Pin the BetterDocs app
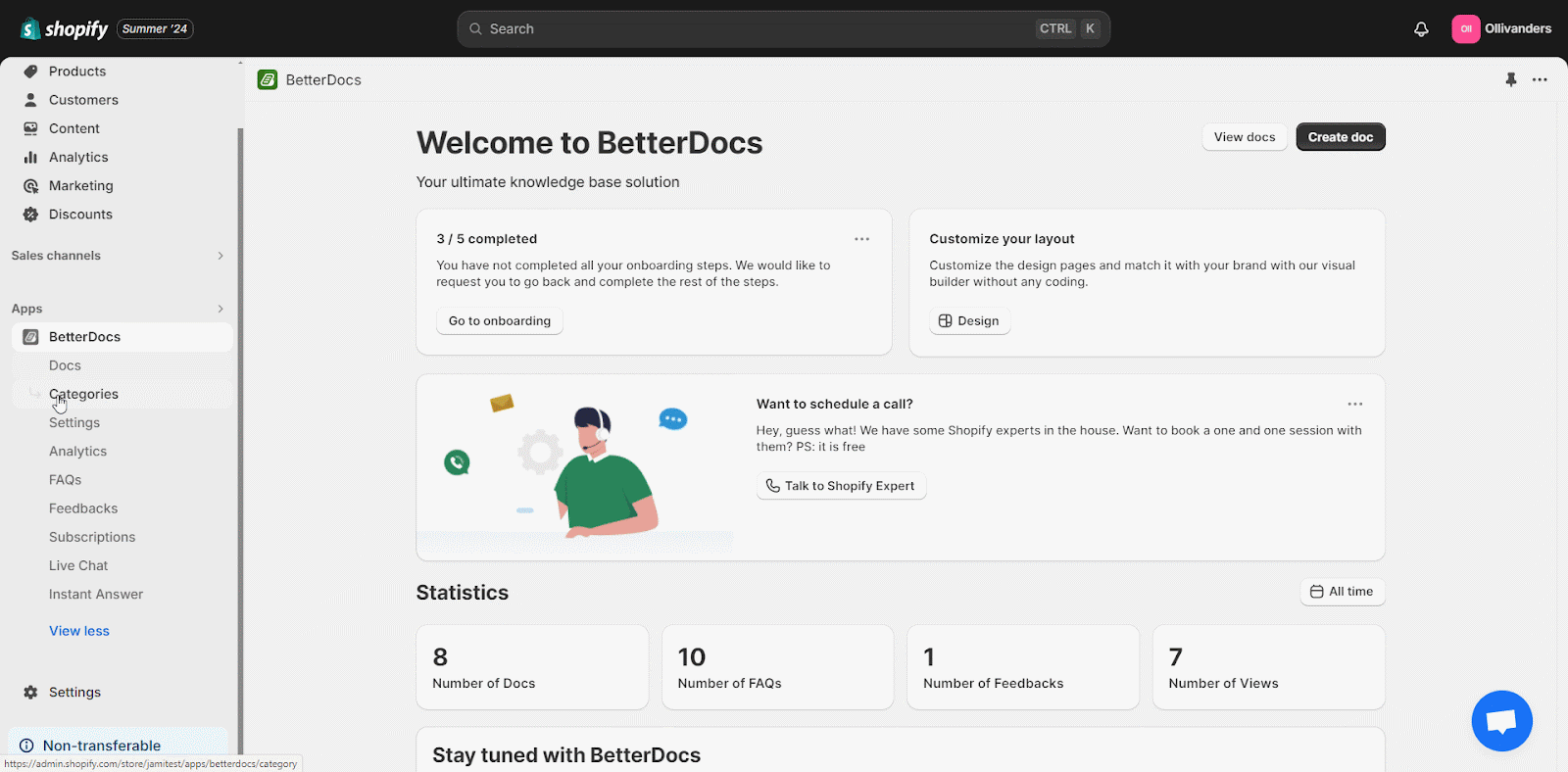 point(1511,79)
